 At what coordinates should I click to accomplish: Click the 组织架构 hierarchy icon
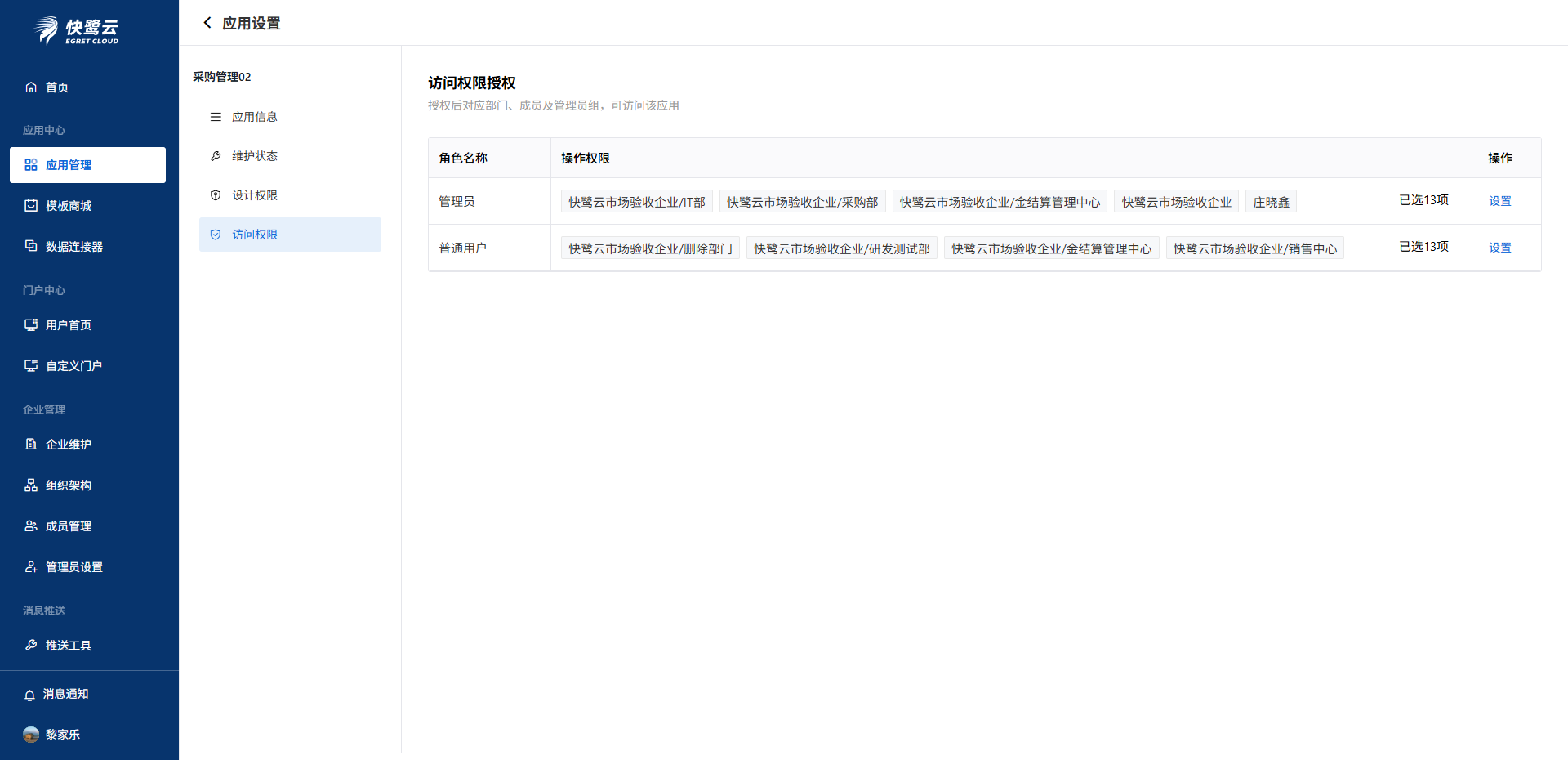[x=31, y=485]
